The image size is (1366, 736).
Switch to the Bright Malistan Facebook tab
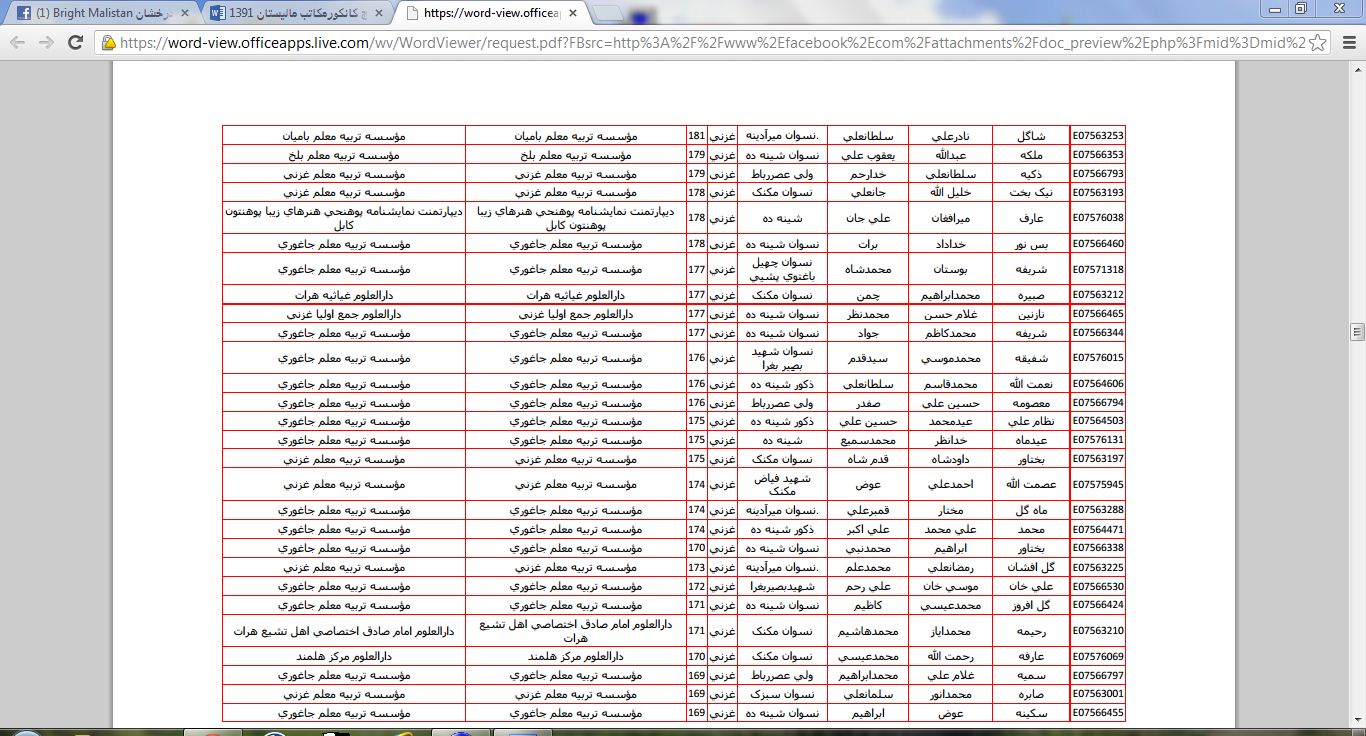click(100, 14)
